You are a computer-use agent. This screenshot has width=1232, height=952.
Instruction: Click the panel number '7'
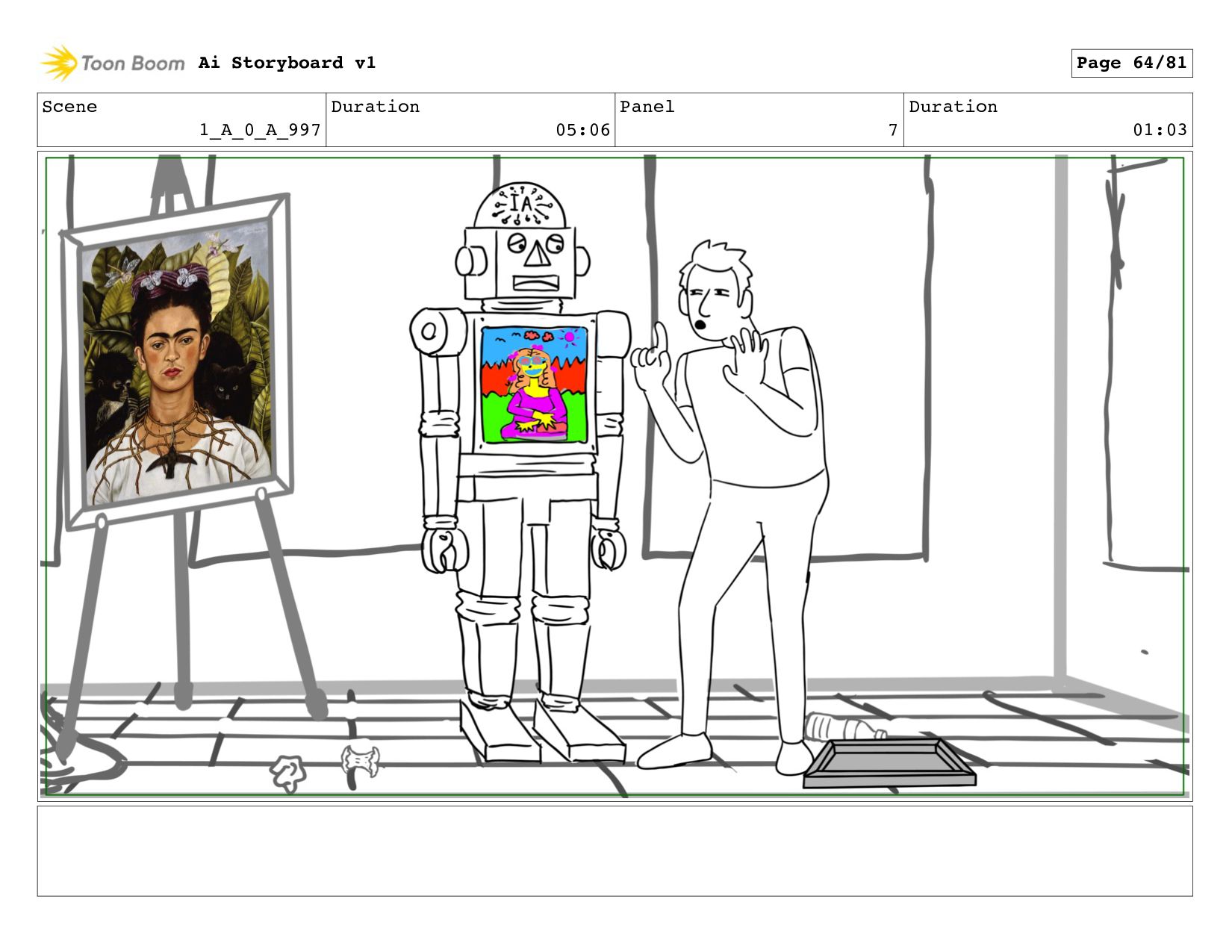click(893, 130)
